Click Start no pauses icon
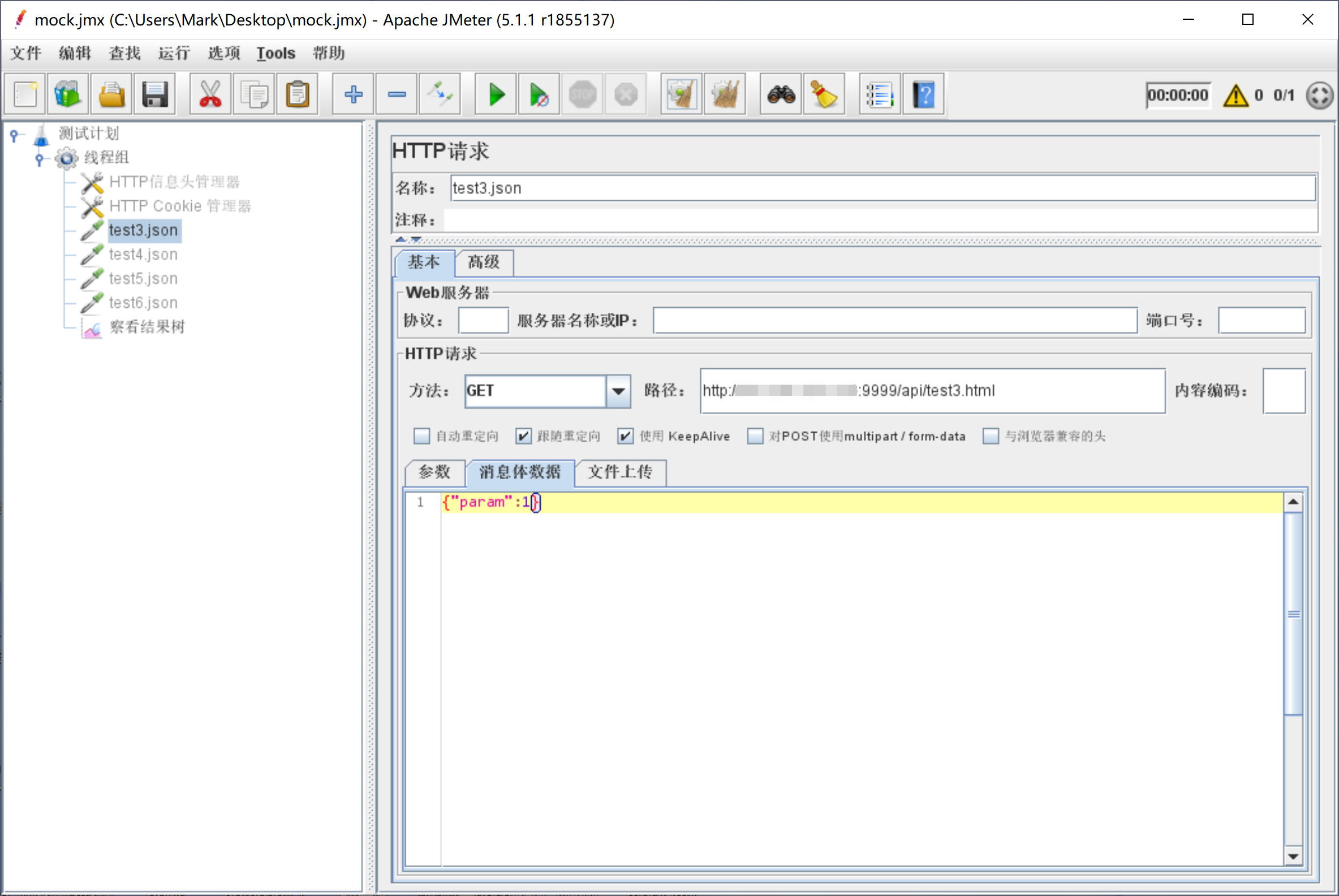1339x896 pixels. click(x=539, y=94)
